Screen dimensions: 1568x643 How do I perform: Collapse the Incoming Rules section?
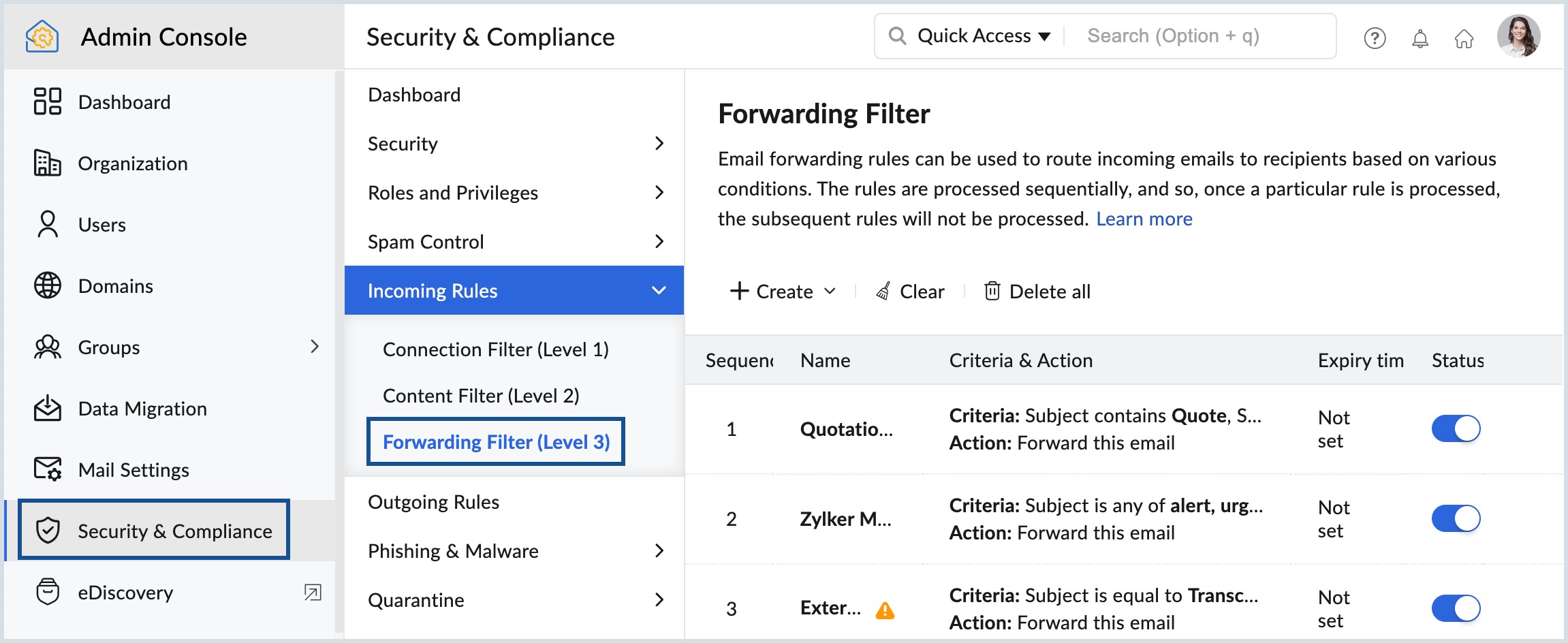(658, 290)
